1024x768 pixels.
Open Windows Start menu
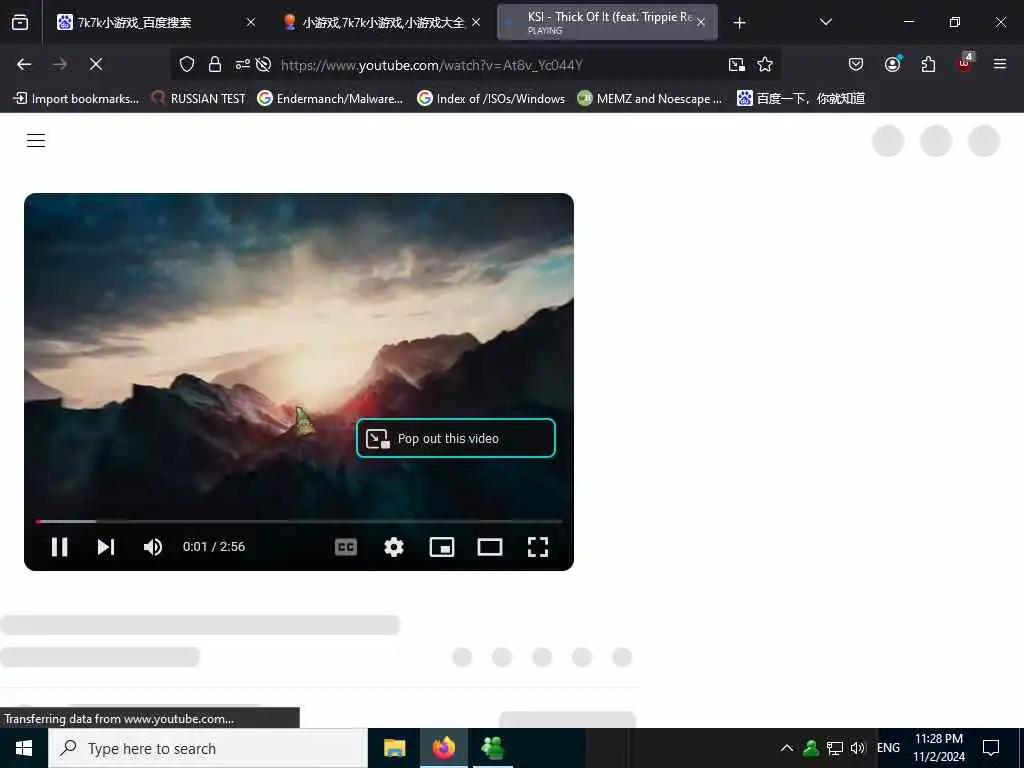pyautogui.click(x=24, y=748)
